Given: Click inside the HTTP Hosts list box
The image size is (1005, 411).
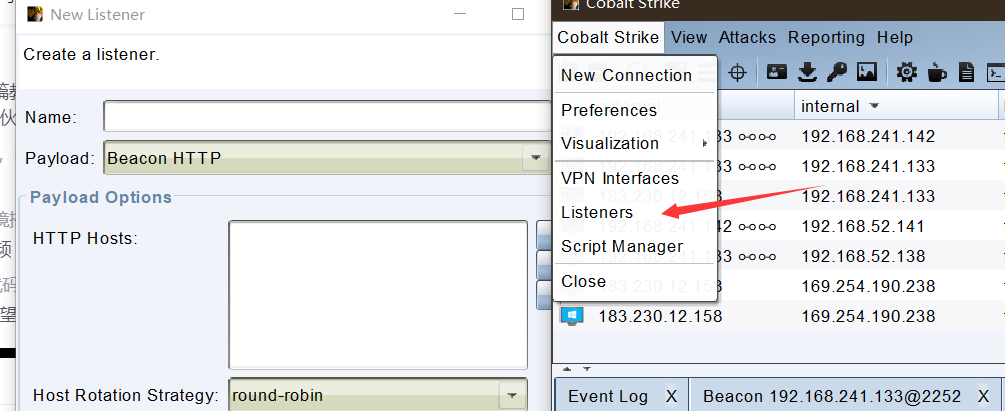Looking at the screenshot, I should pos(378,295).
